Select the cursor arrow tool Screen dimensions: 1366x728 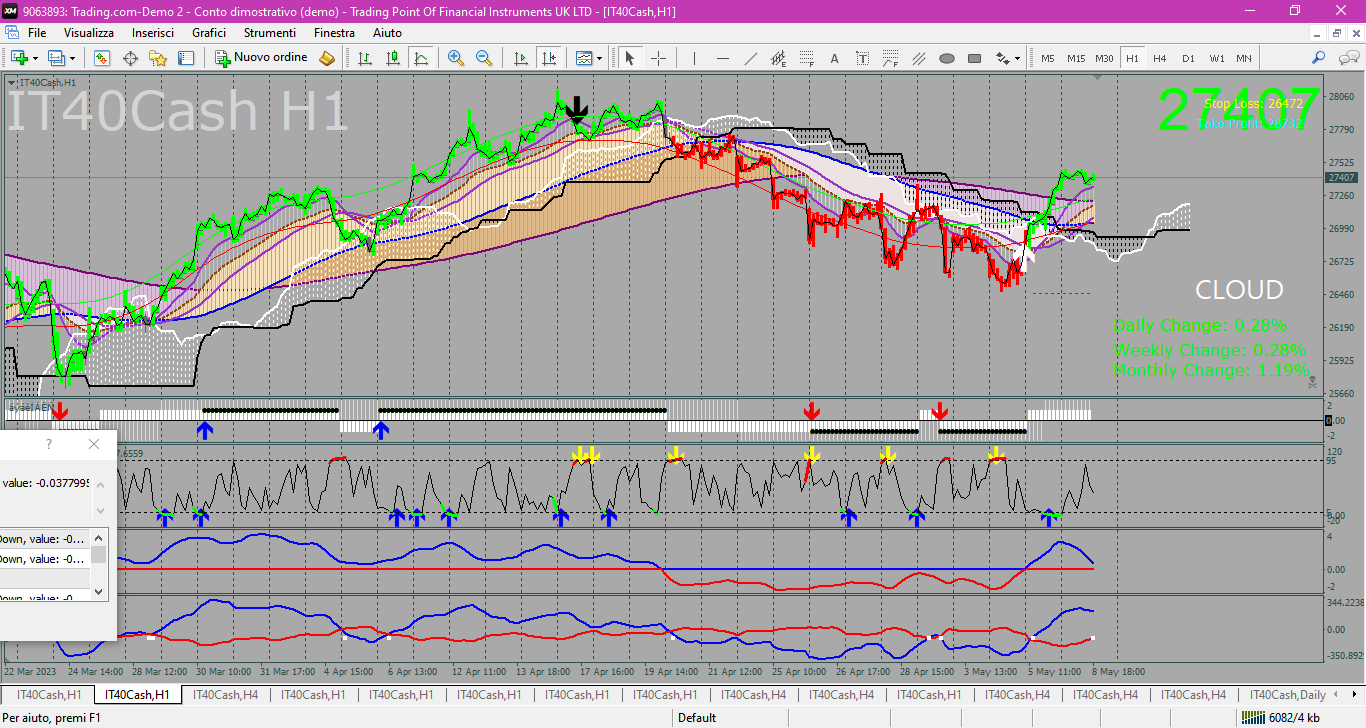pos(630,58)
